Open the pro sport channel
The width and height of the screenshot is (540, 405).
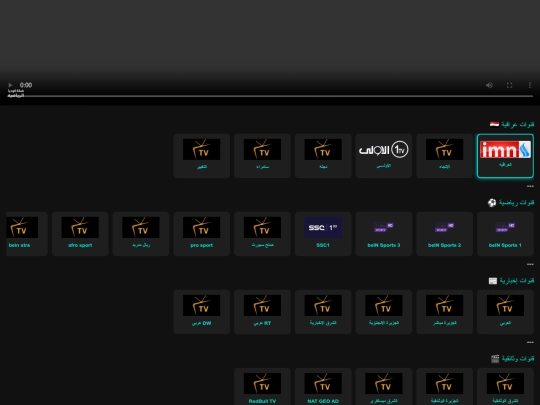[201, 234]
